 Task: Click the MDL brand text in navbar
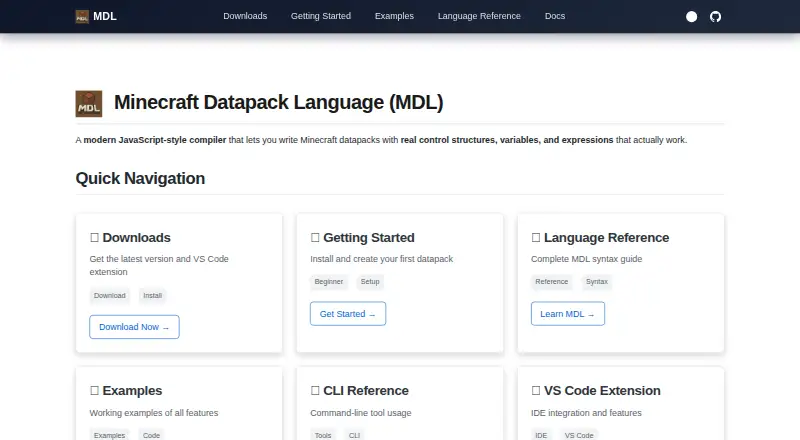(x=105, y=16)
